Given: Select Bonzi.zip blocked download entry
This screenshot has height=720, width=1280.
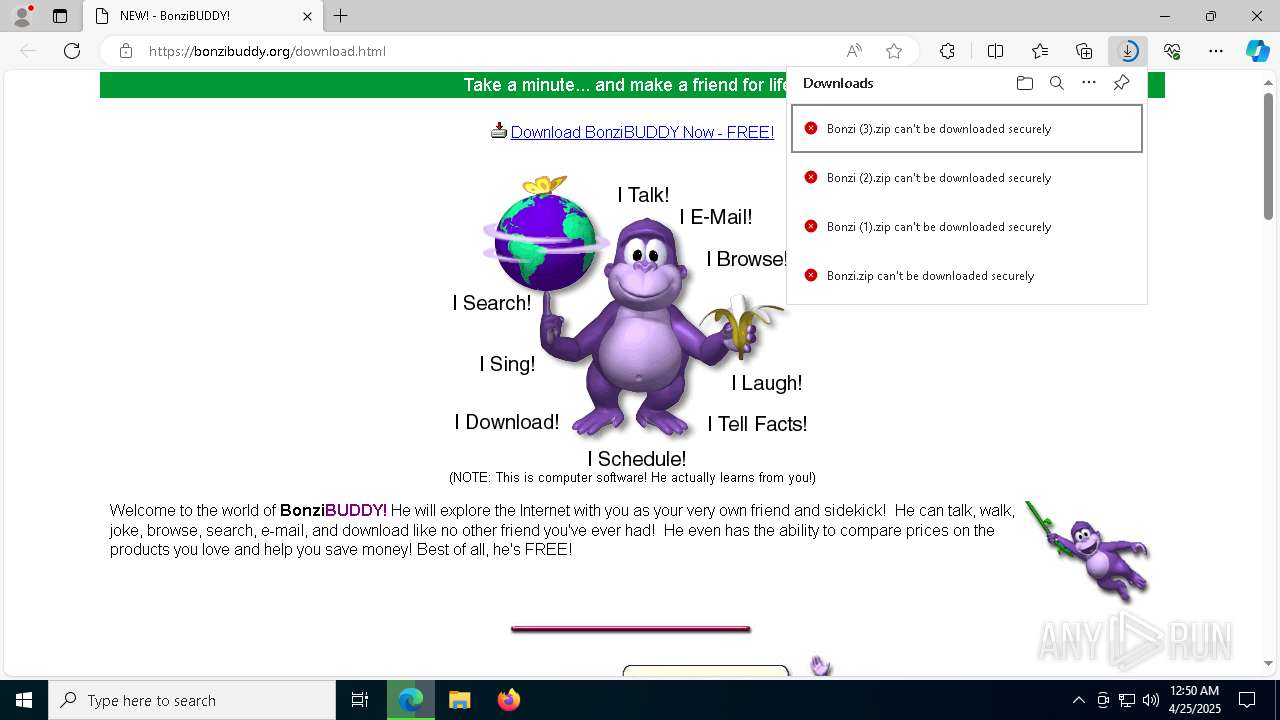Looking at the screenshot, I should pyautogui.click(x=967, y=276).
